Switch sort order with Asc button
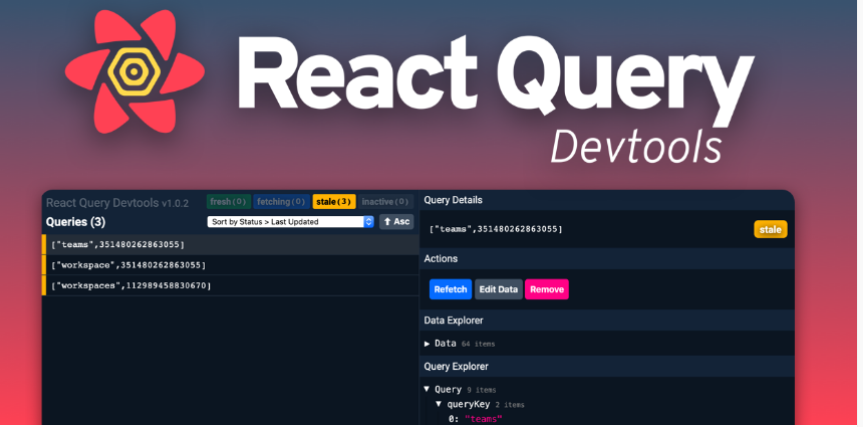The width and height of the screenshot is (863, 427). [x=396, y=222]
